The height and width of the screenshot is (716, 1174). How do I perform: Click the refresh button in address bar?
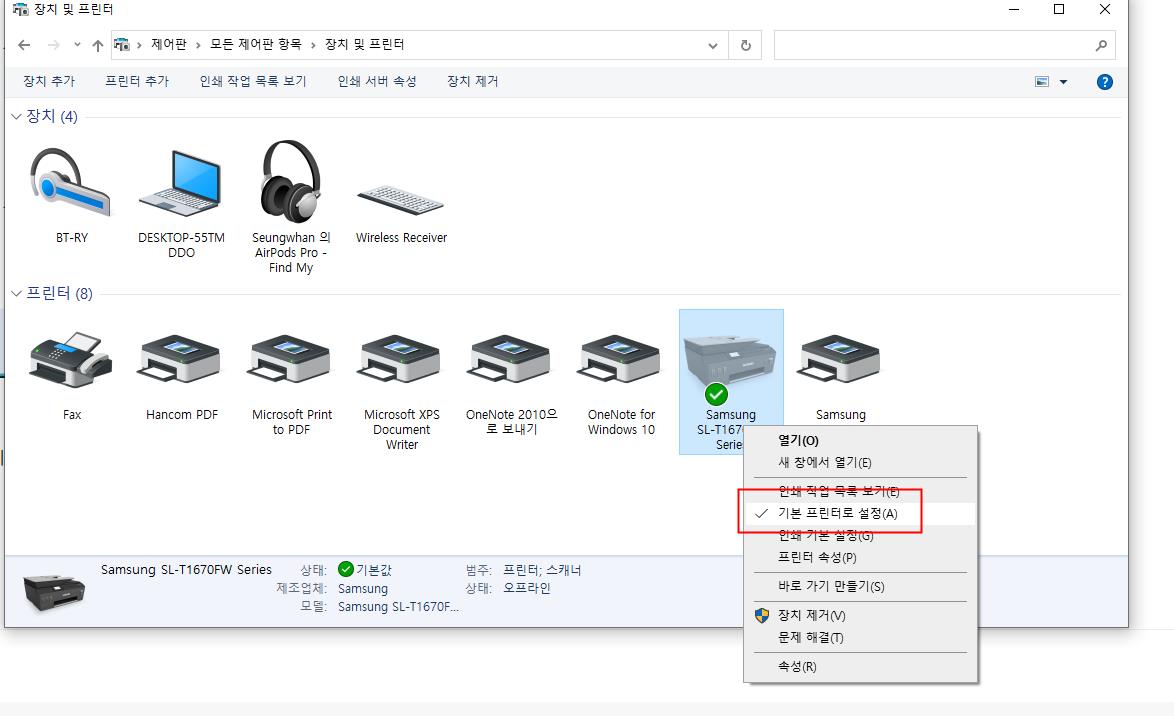click(x=746, y=45)
